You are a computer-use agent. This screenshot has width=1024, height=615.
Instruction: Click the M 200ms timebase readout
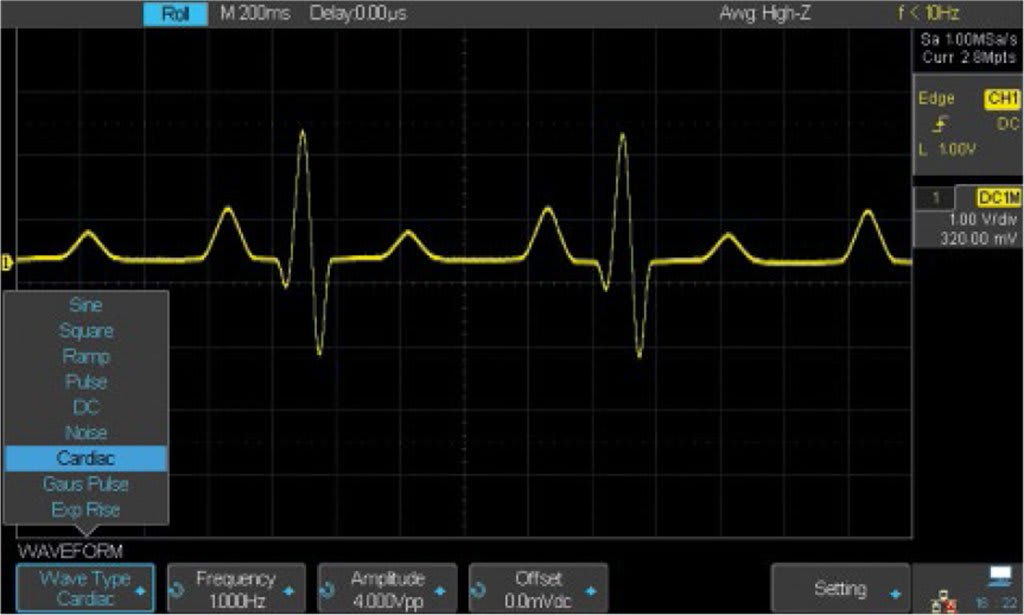(x=255, y=13)
